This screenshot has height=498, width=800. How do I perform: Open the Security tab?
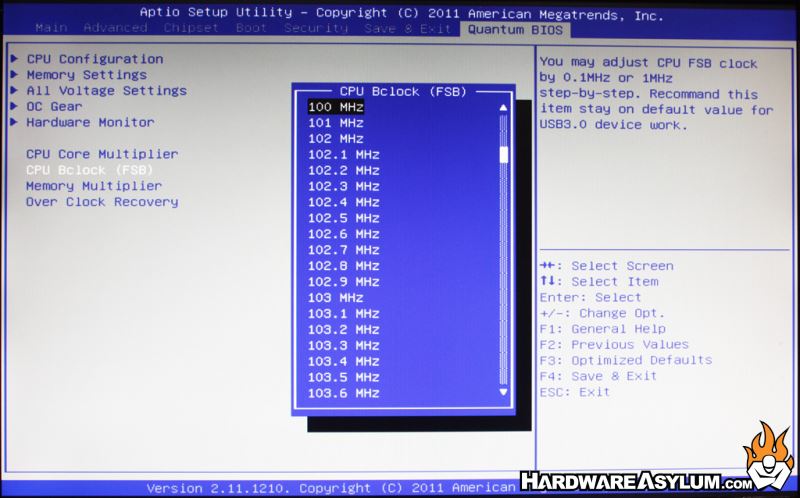point(316,29)
